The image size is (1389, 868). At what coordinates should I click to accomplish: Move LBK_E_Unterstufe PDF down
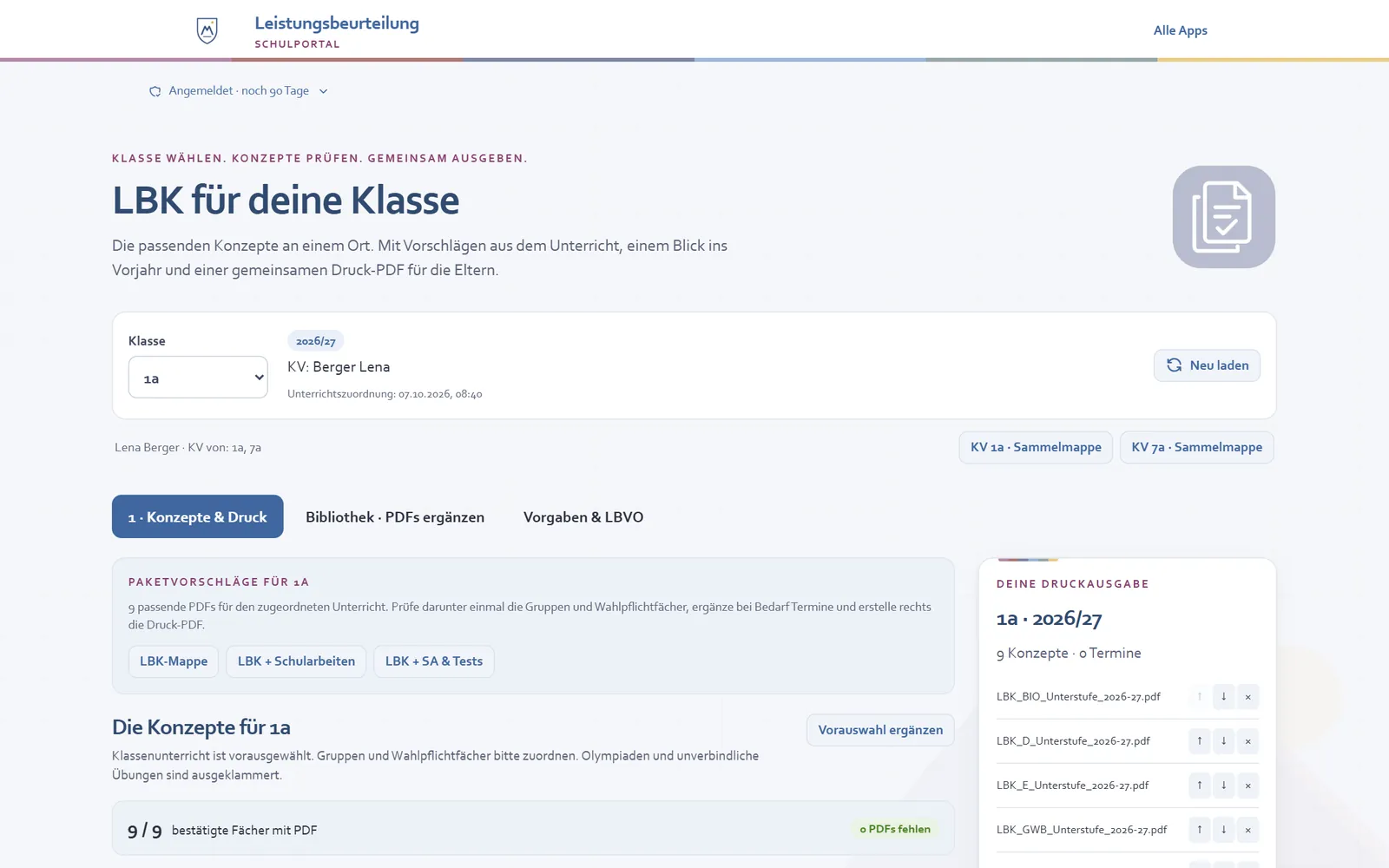coord(1223,785)
